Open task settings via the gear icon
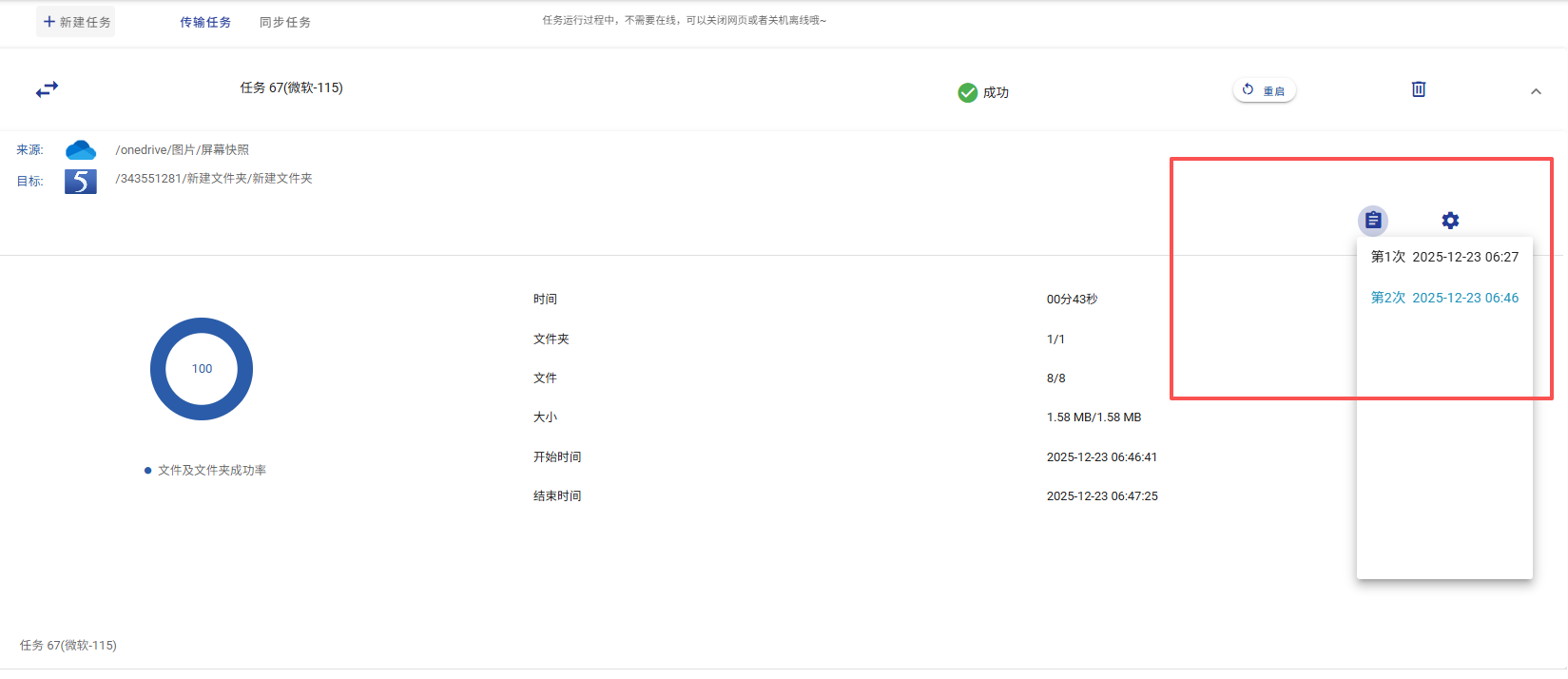Viewport: 1568px width, 679px height. click(1449, 221)
